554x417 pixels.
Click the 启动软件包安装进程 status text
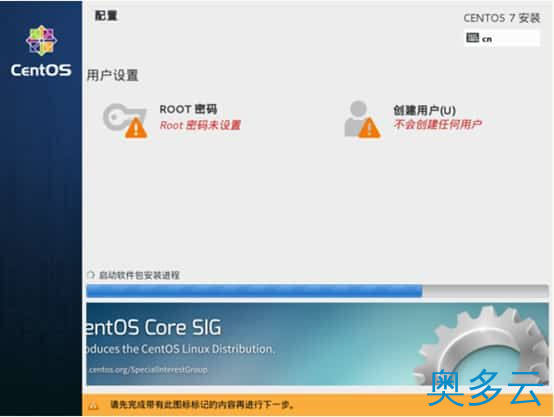coord(139,275)
